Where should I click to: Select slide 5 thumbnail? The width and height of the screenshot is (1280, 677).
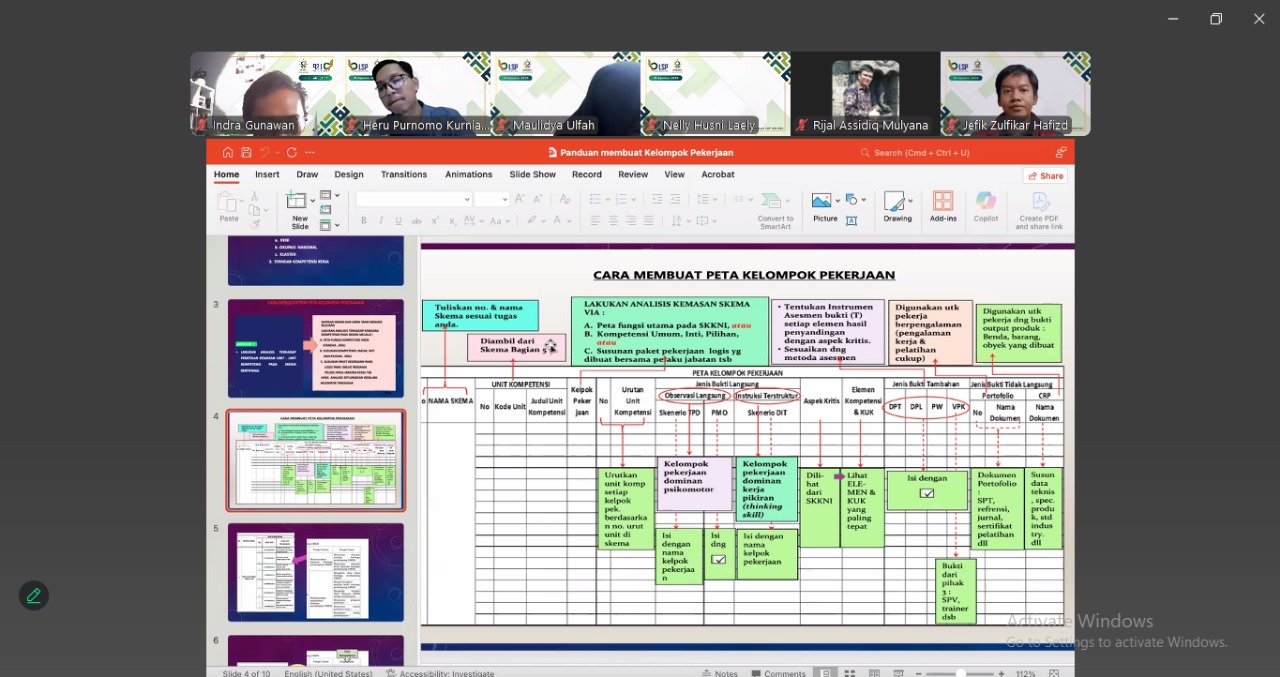(316, 572)
